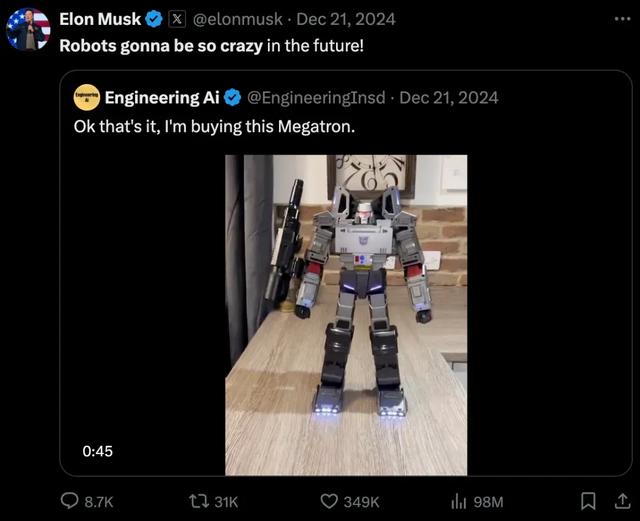
Task: Click the share icon
Action: click(619, 501)
